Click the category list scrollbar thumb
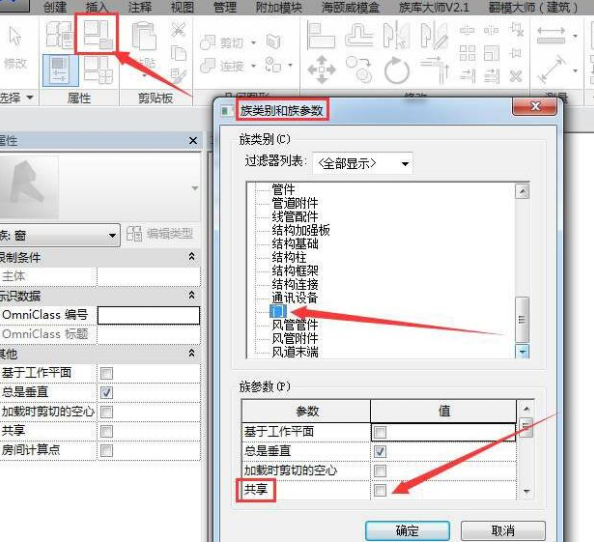594x544 pixels. (522, 319)
